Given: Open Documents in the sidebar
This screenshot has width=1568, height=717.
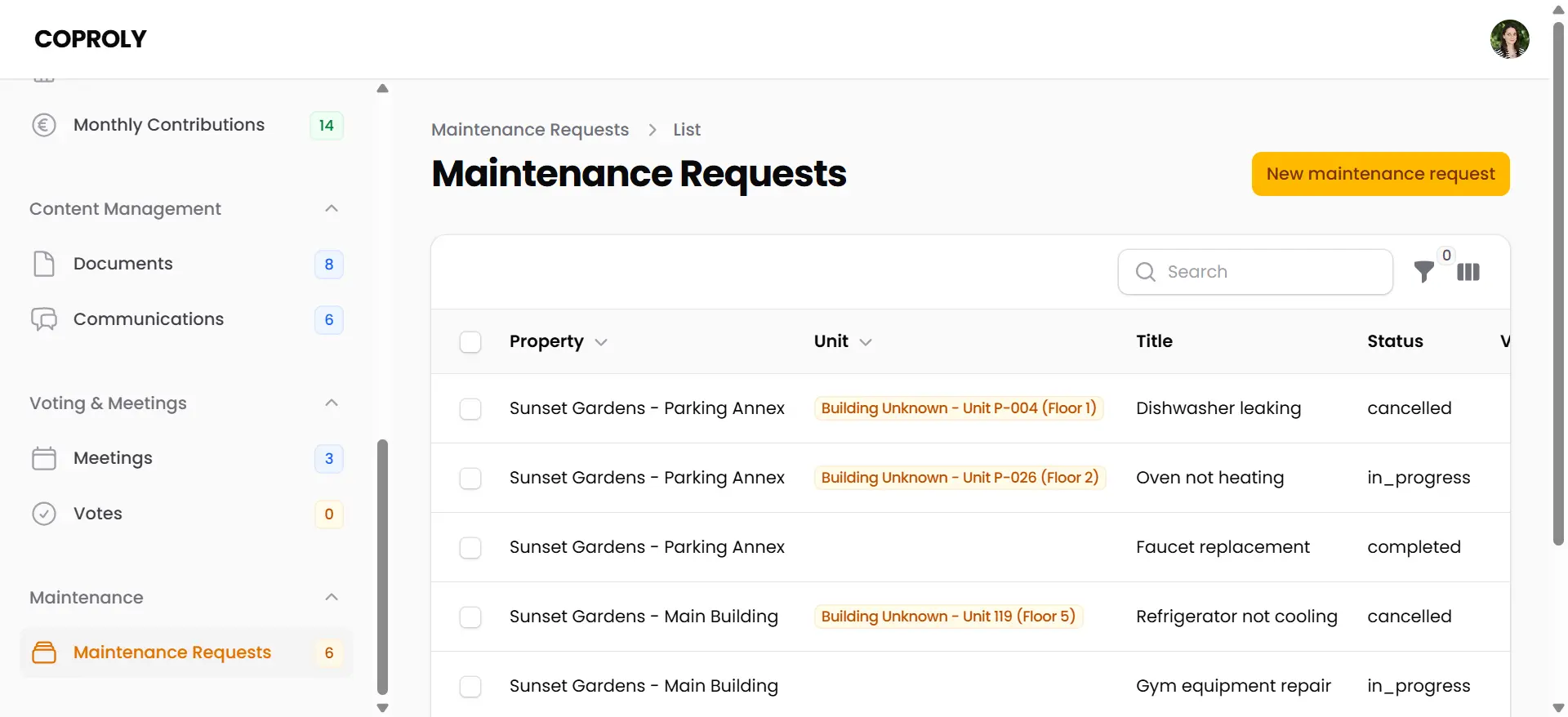Looking at the screenshot, I should pos(186,264).
